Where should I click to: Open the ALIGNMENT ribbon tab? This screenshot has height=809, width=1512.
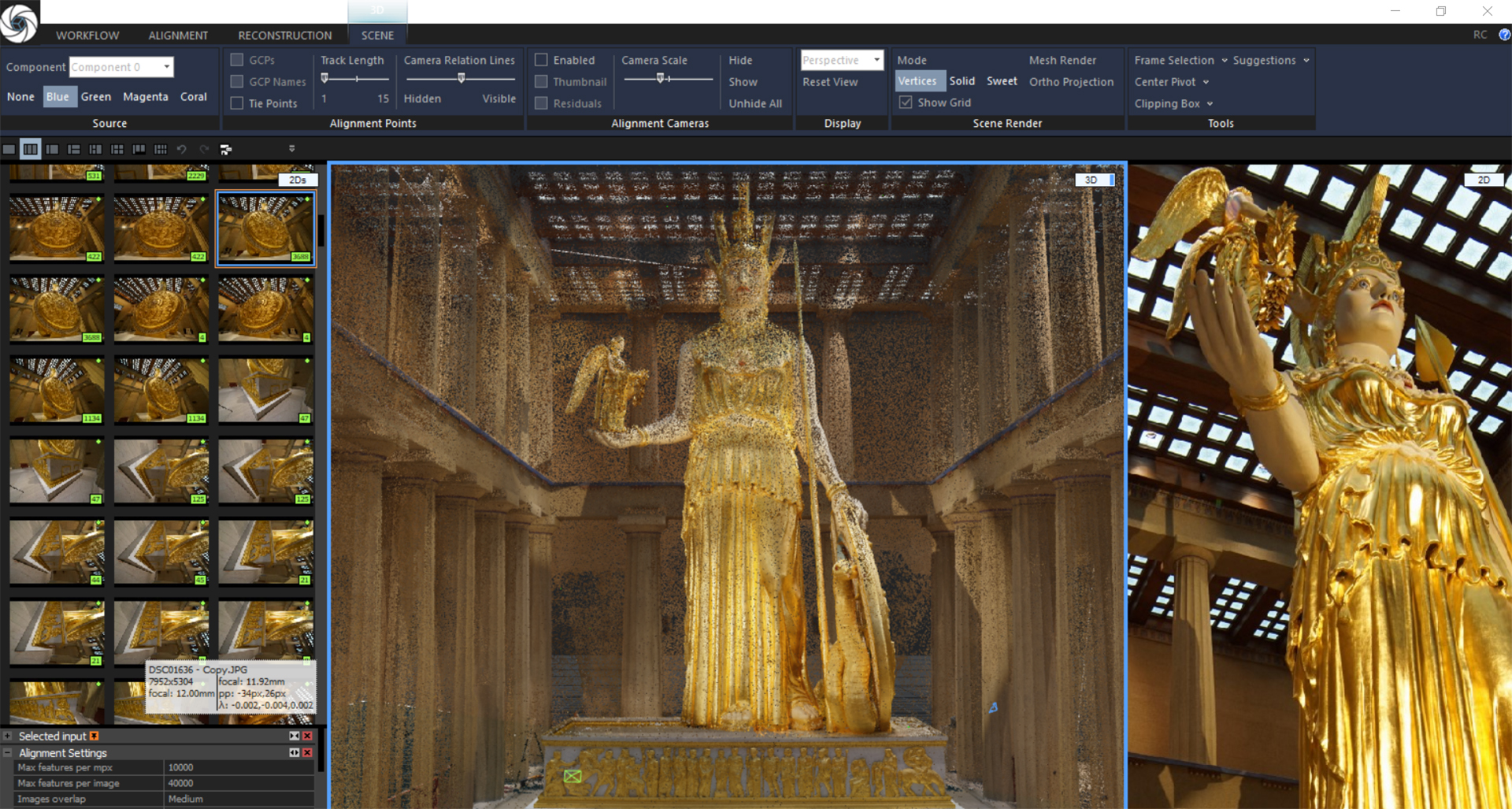(178, 35)
